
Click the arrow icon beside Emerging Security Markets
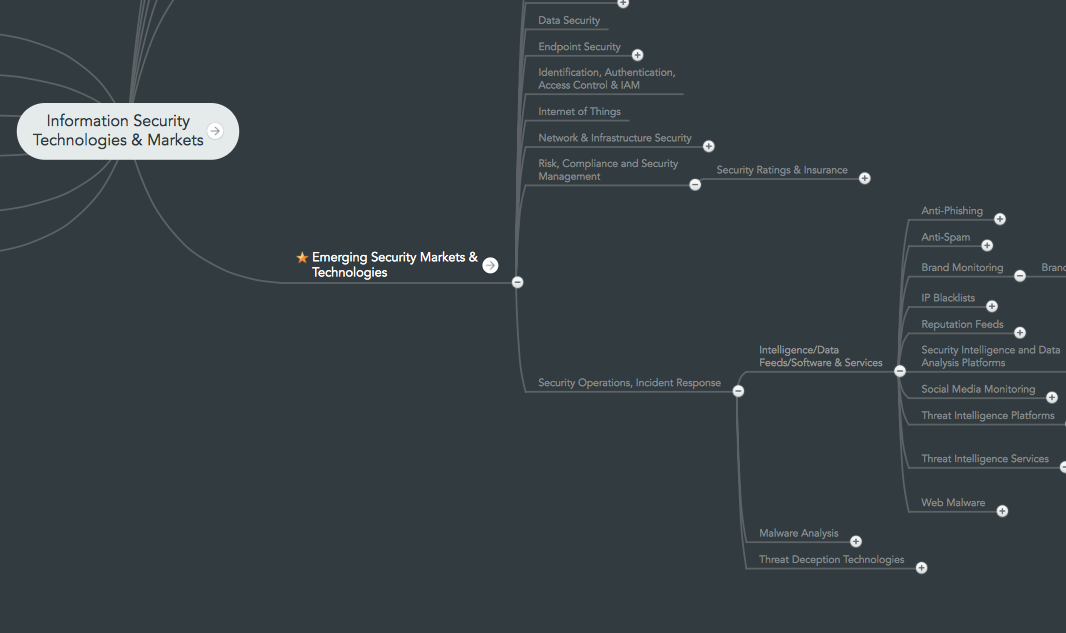490,265
